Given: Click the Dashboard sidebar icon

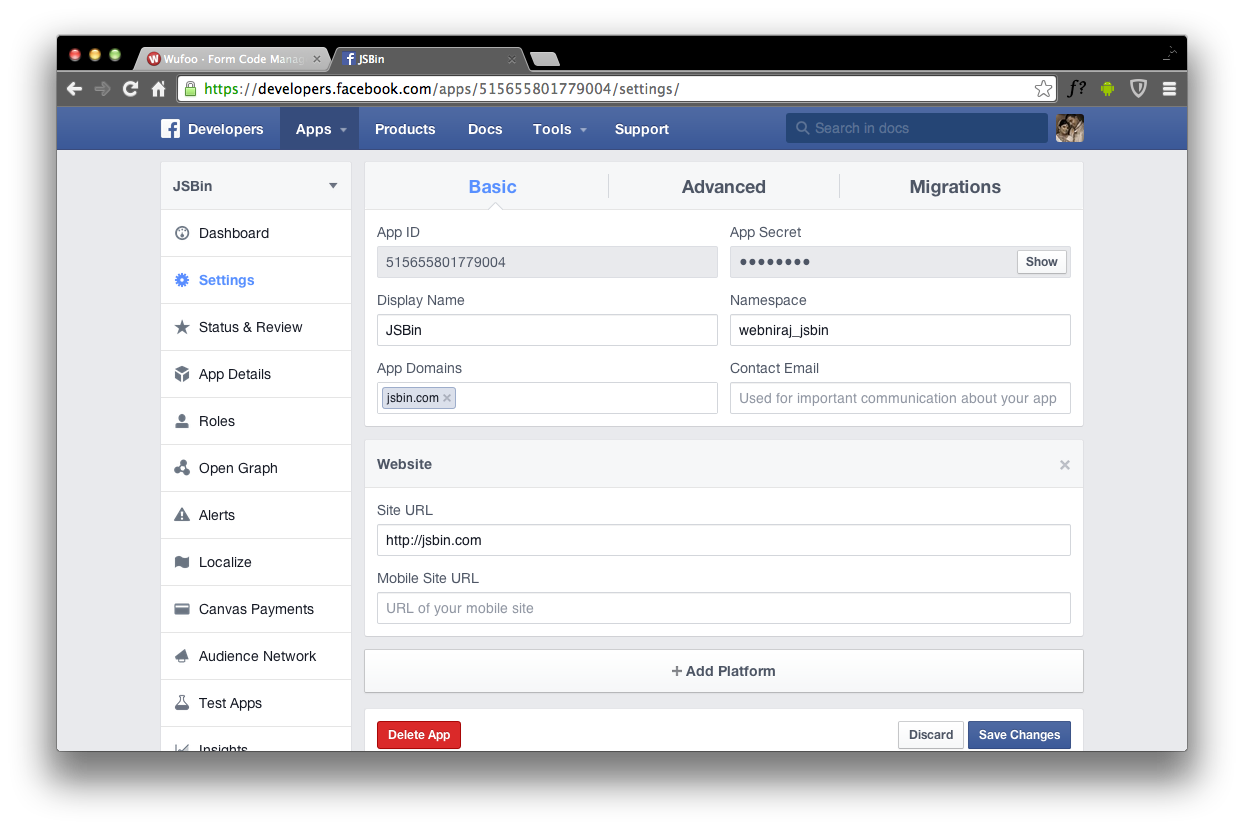Looking at the screenshot, I should pyautogui.click(x=182, y=233).
